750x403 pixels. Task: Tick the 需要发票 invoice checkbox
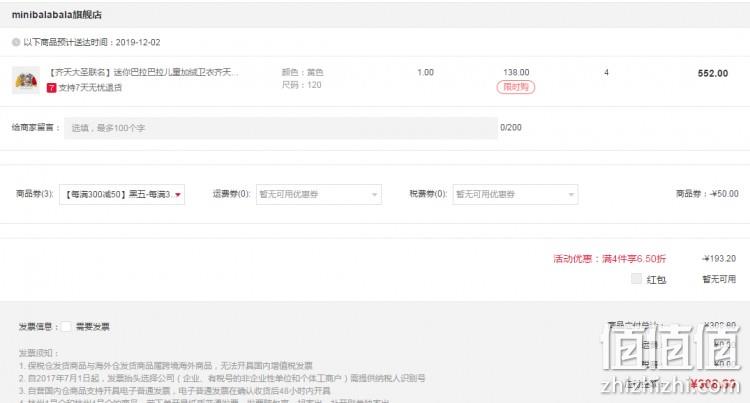pyautogui.click(x=66, y=327)
